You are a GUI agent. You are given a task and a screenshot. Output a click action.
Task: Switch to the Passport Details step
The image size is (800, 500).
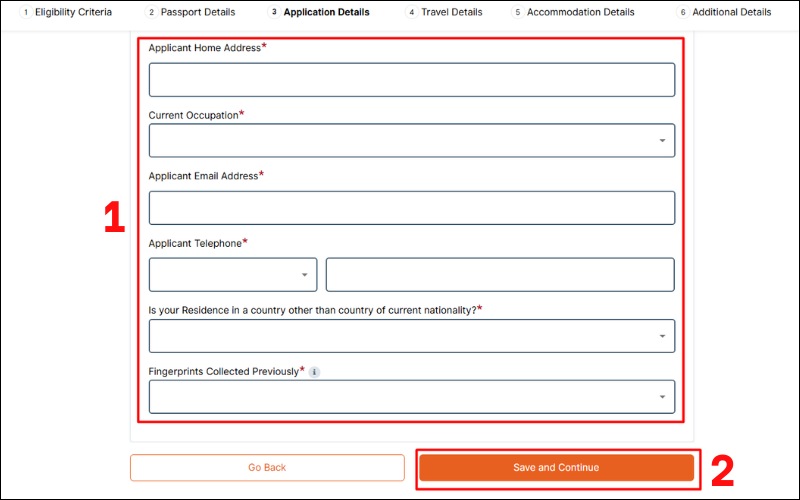(x=198, y=13)
